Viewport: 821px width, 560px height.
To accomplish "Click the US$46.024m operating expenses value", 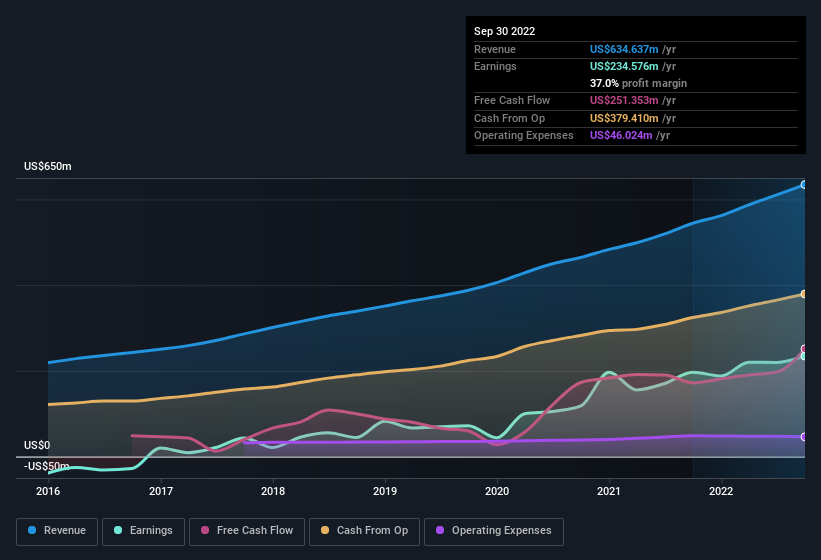I will pos(621,136).
